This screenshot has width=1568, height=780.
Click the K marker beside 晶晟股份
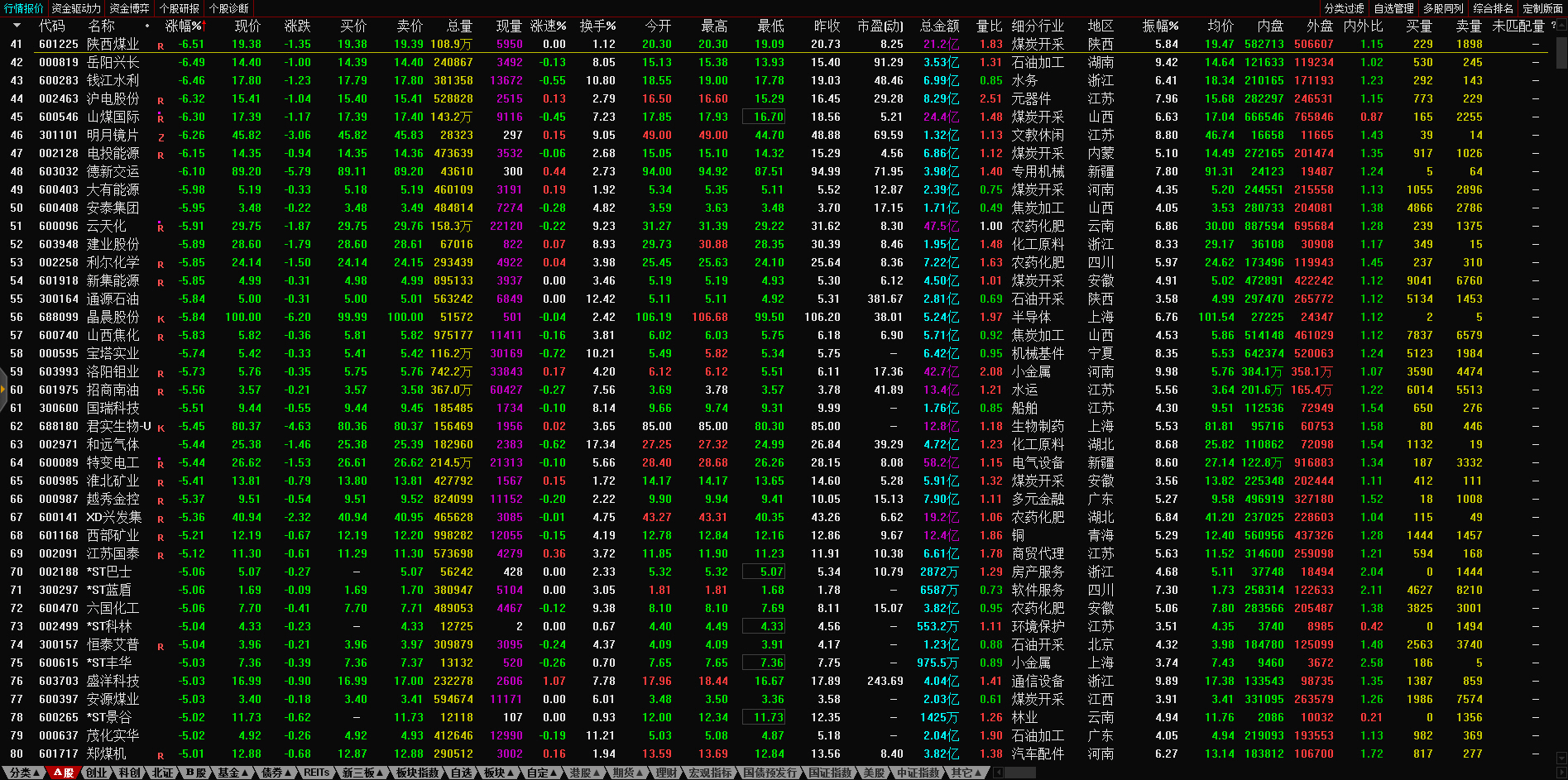click(161, 319)
